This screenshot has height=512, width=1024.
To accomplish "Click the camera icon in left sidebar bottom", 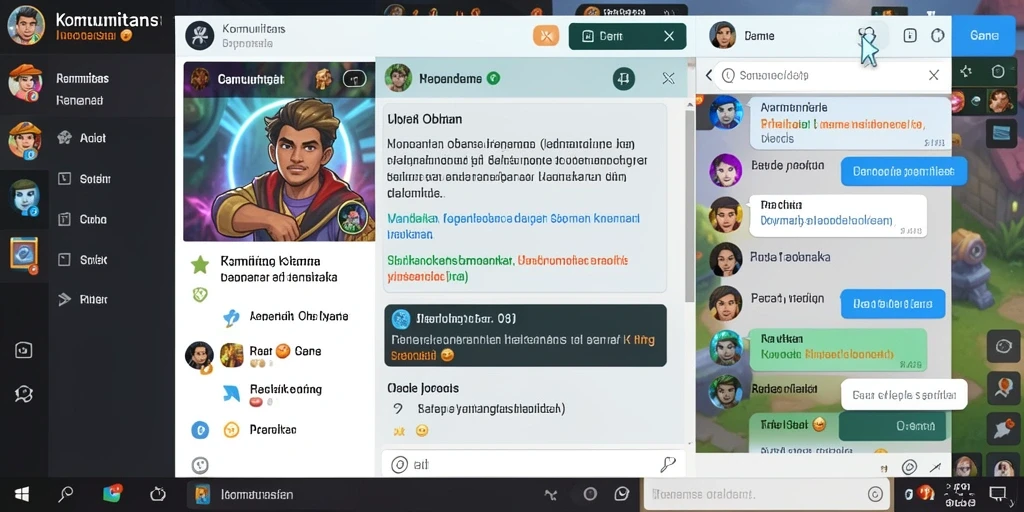I will point(24,350).
